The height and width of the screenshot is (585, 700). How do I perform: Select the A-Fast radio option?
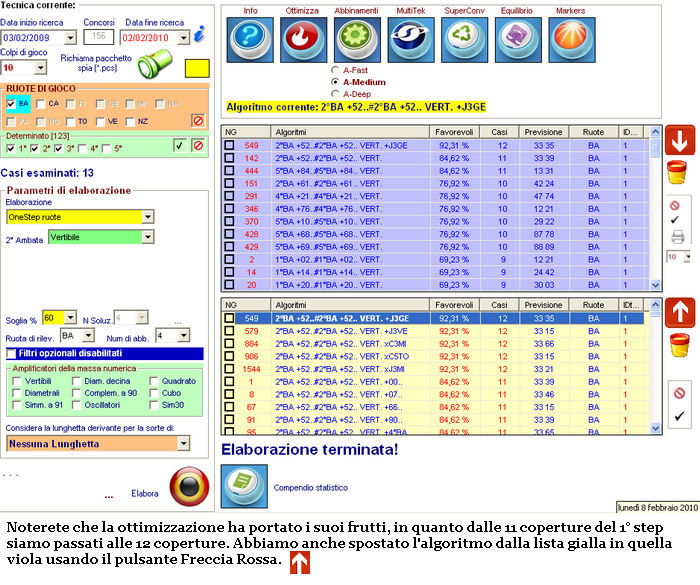[335, 70]
